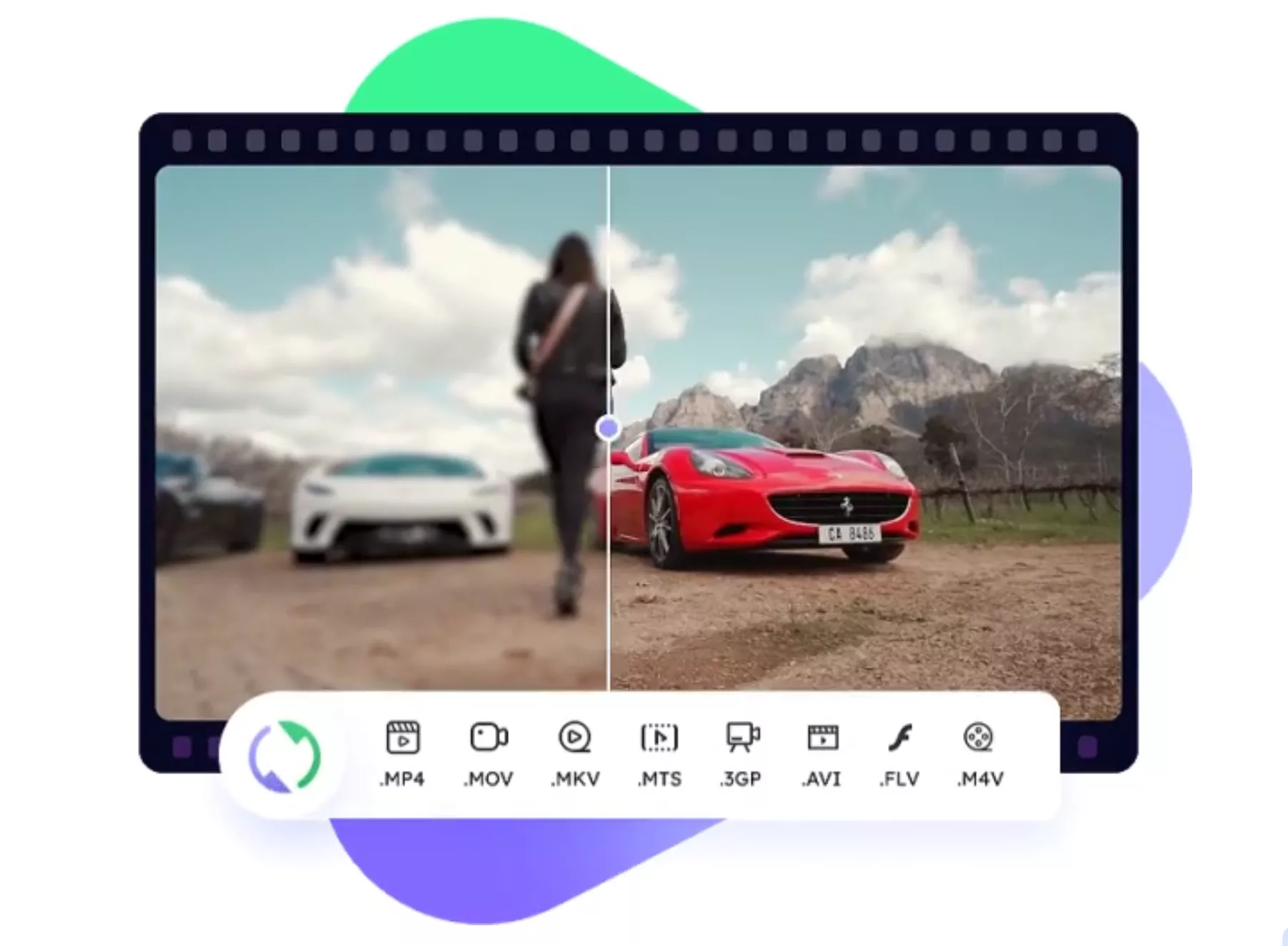Click the CA 8486 license plate

click(x=850, y=534)
